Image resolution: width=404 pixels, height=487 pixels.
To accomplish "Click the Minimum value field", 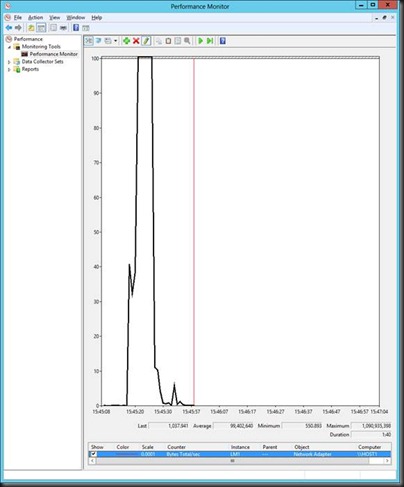I will [x=302, y=426].
